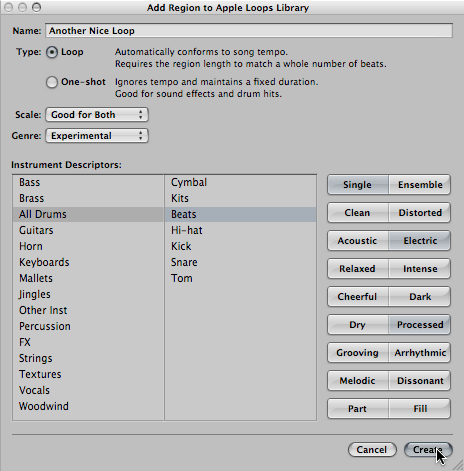
Task: Choose Kits in the drums sub-list
Action: (240, 198)
